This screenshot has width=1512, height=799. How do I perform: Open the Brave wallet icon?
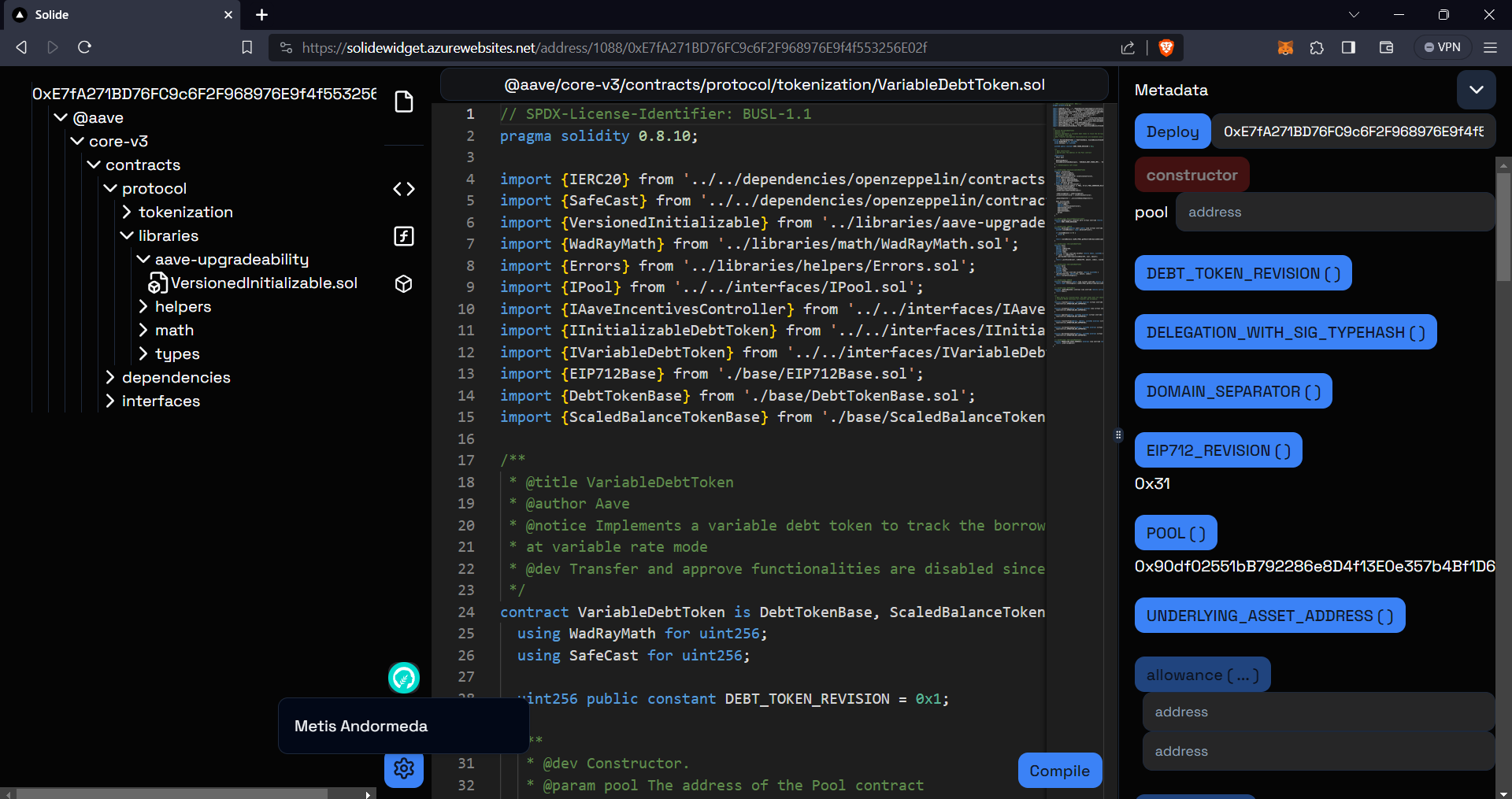tap(1387, 48)
